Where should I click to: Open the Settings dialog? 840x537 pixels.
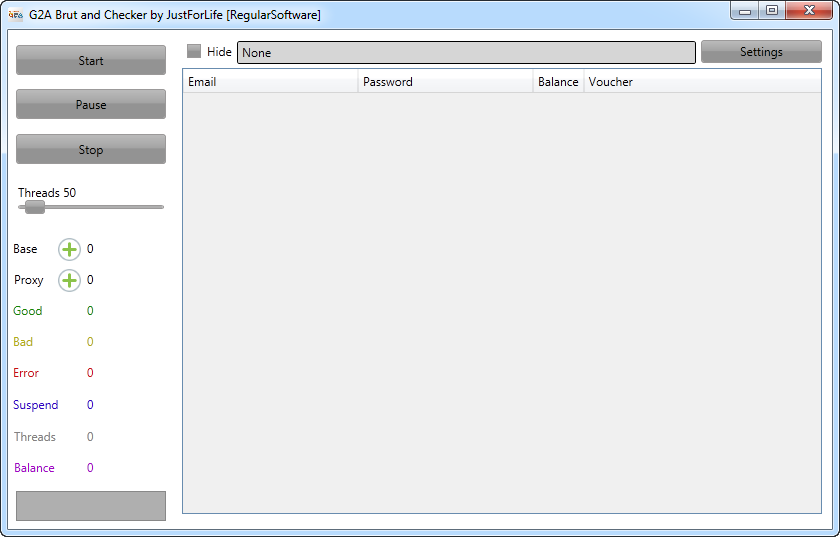click(x=761, y=51)
